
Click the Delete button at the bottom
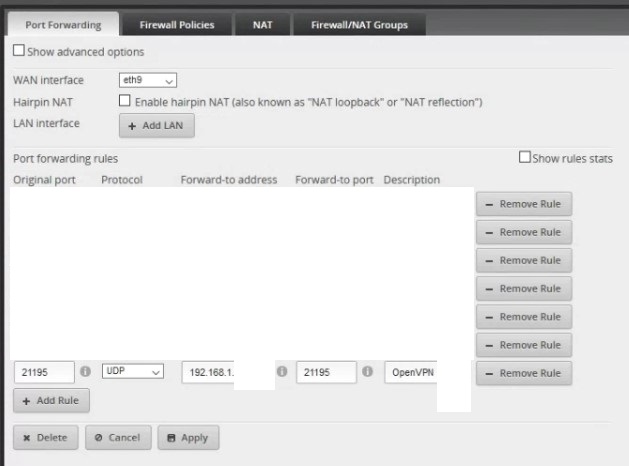pyautogui.click(x=44, y=438)
